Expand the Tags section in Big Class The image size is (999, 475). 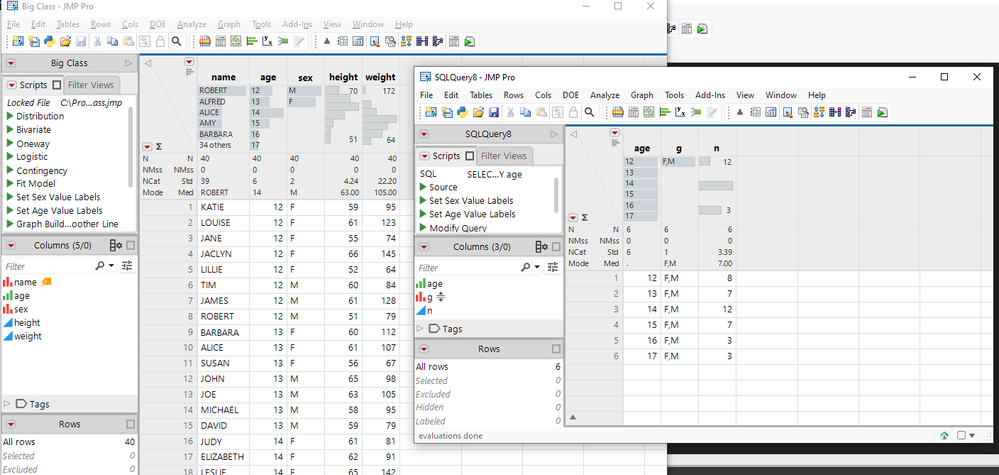pos(7,404)
